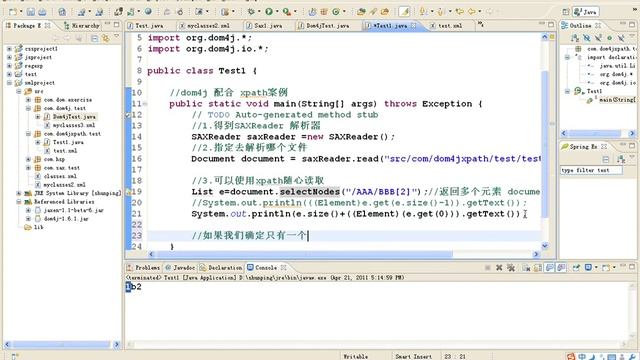Expand the jsproject project node
Screen dimensions: 640x360
tap(9, 57)
